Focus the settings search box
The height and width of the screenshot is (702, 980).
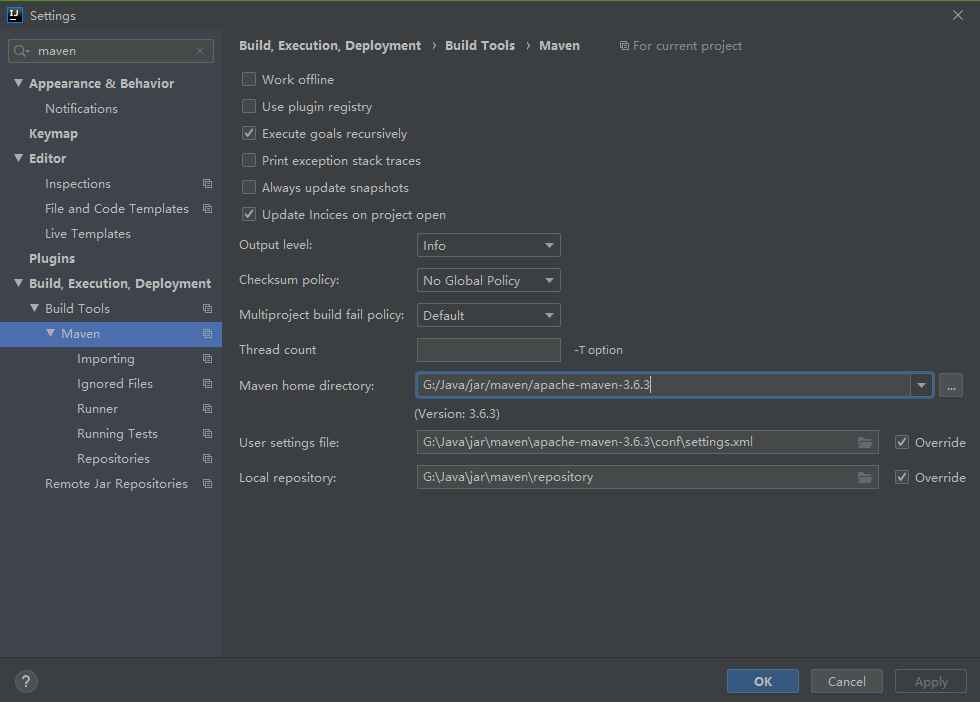click(x=111, y=51)
